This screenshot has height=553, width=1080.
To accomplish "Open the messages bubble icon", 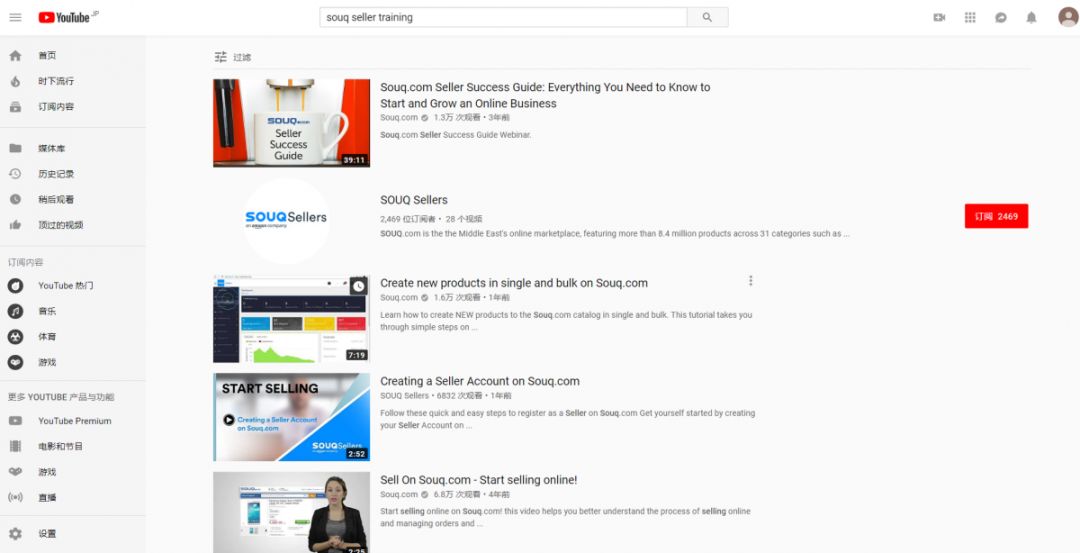I will 1001,17.
